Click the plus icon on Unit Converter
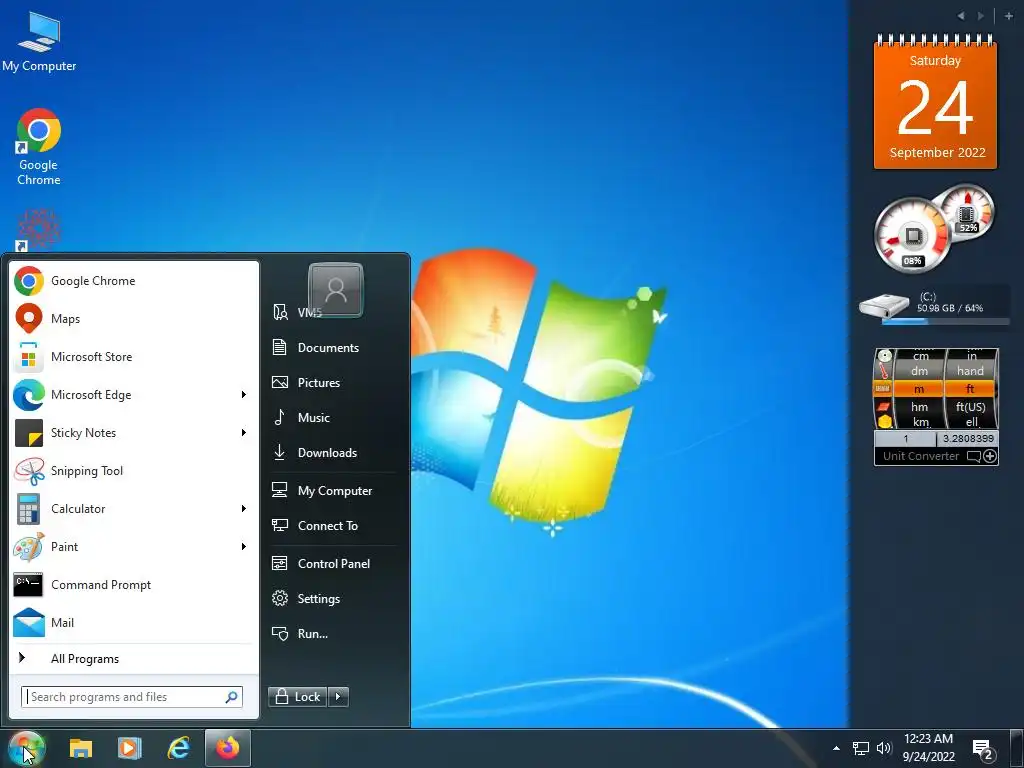Image resolution: width=1024 pixels, height=768 pixels. tap(990, 456)
